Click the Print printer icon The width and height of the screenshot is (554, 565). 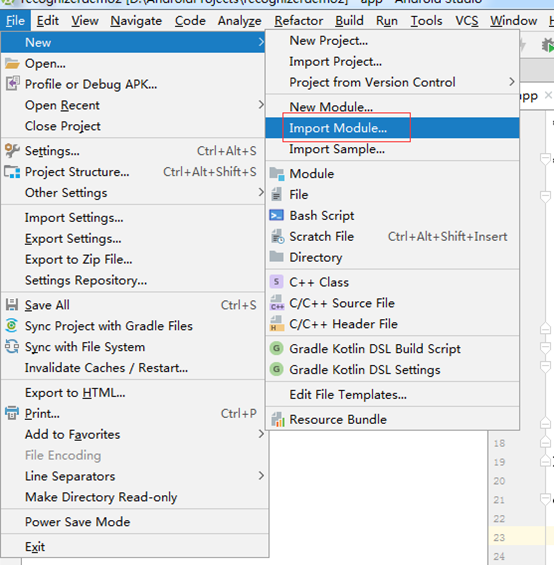pyautogui.click(x=12, y=413)
